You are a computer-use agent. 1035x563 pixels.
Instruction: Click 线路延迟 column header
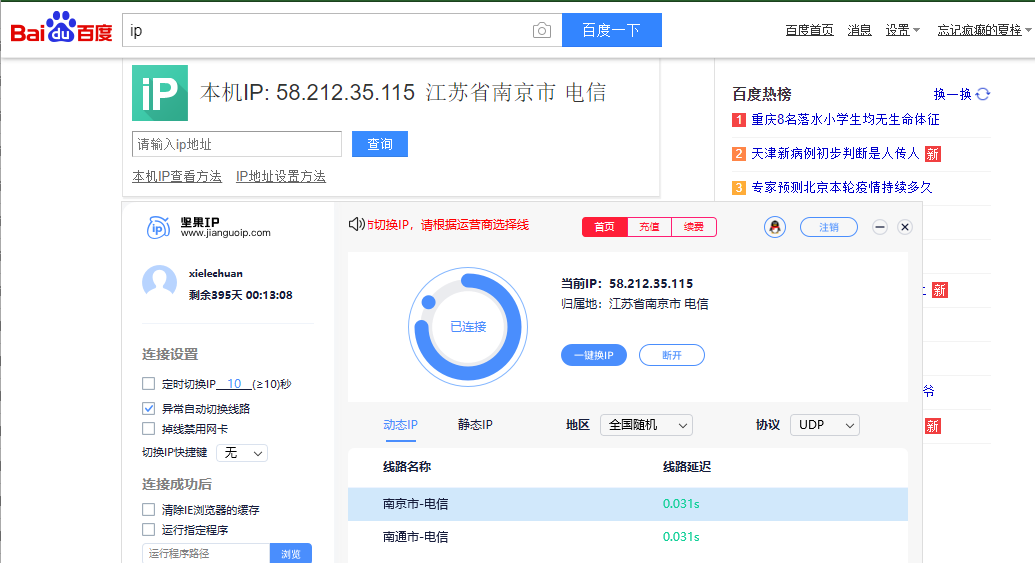pos(686,467)
